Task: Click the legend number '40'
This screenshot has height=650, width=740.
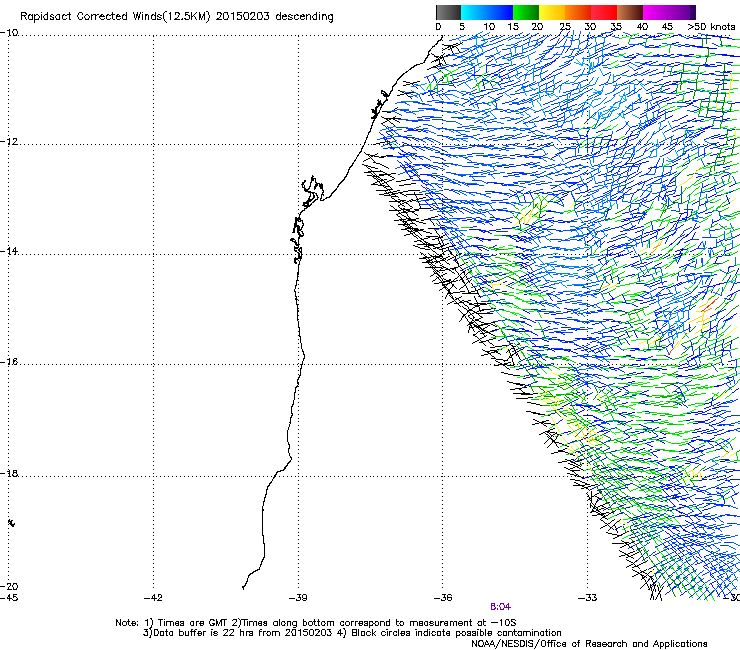Action: [x=642, y=27]
